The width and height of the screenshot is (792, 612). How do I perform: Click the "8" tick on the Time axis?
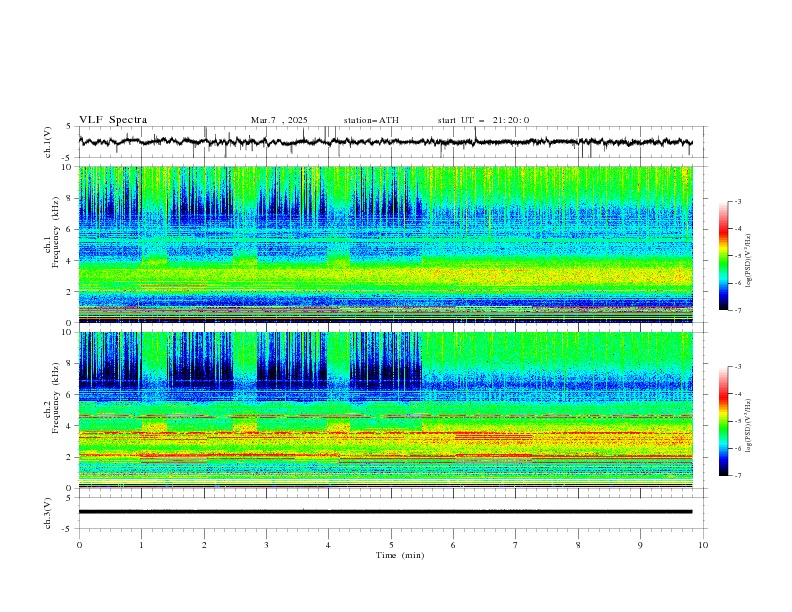pos(578,545)
